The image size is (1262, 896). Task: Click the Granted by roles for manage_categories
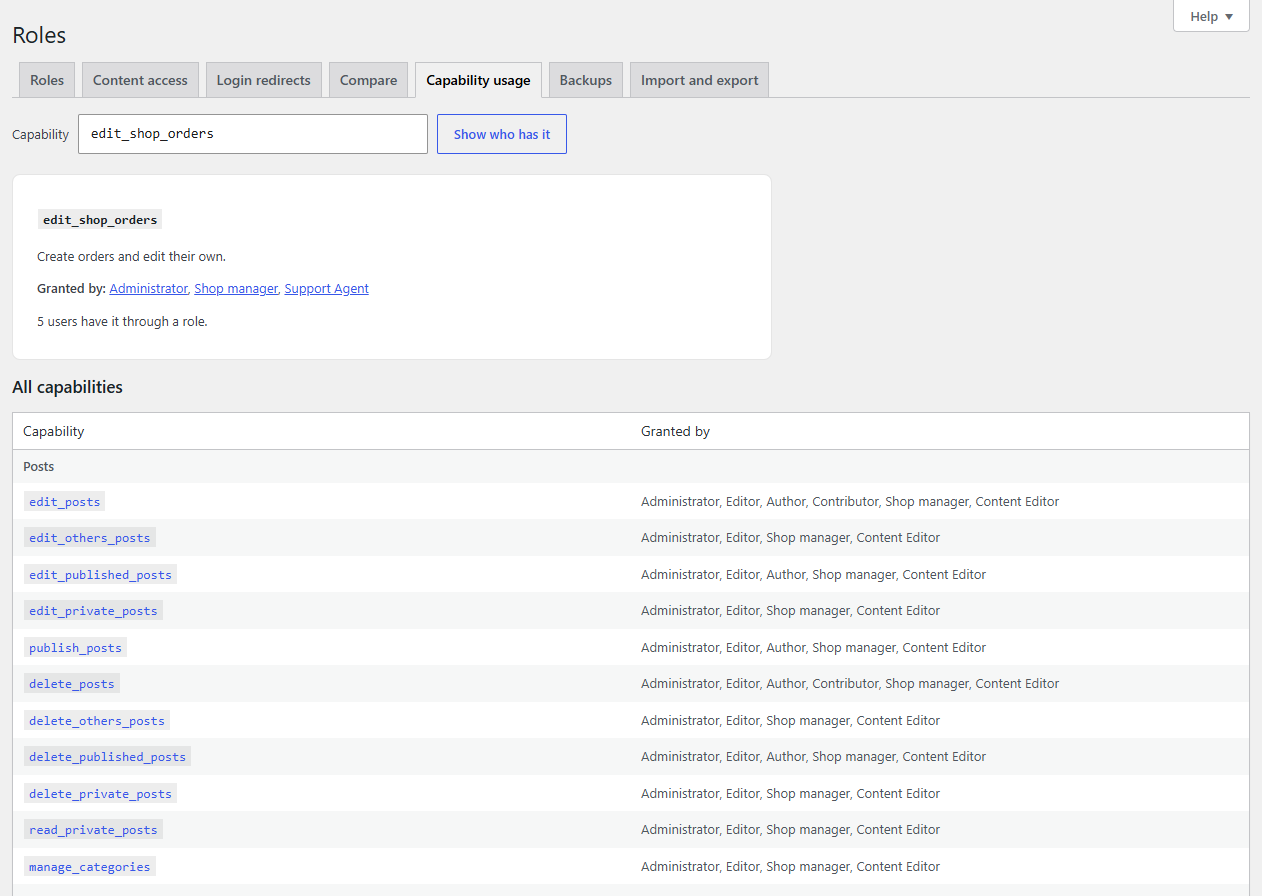[x=790, y=866]
